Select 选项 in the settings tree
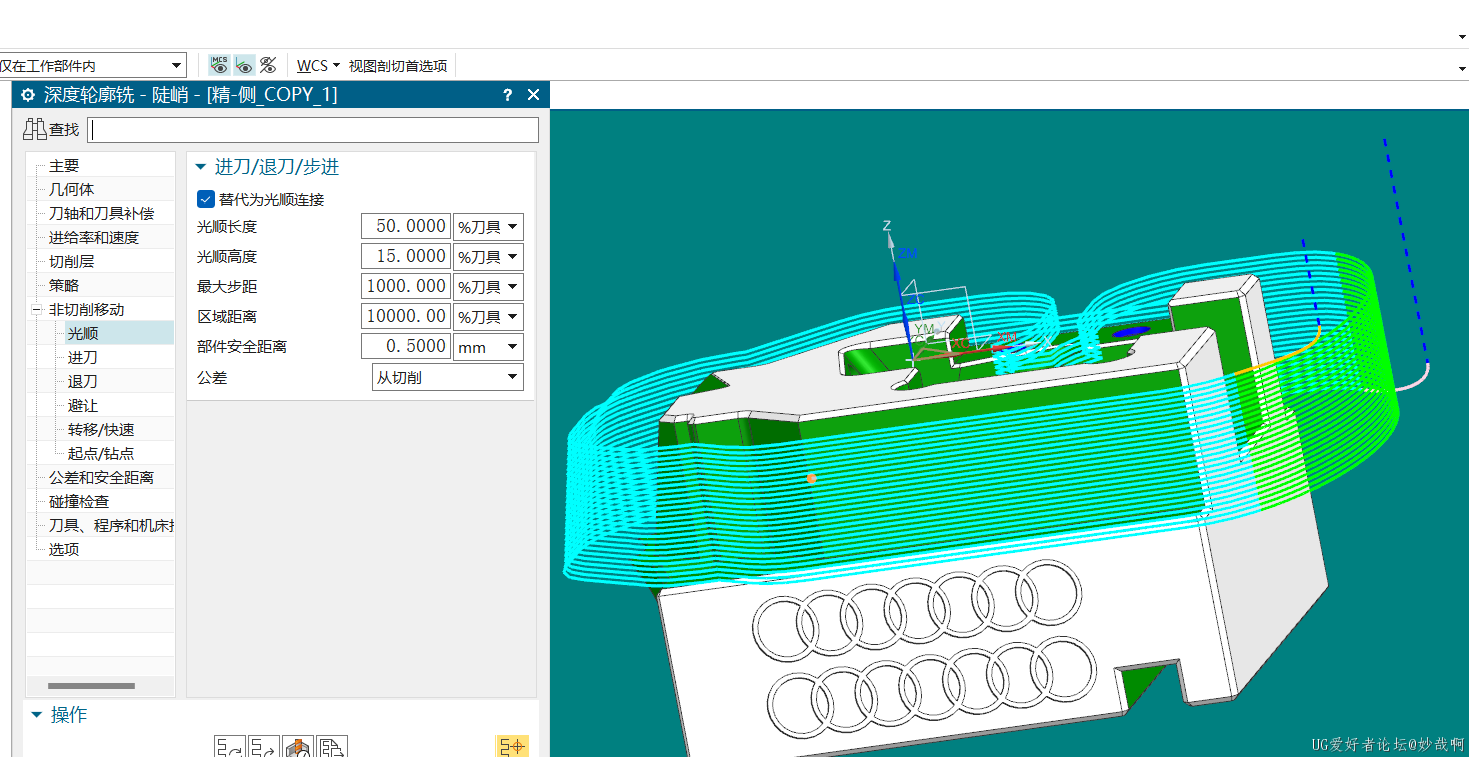Viewport: 1469px width, 757px height. click(64, 550)
